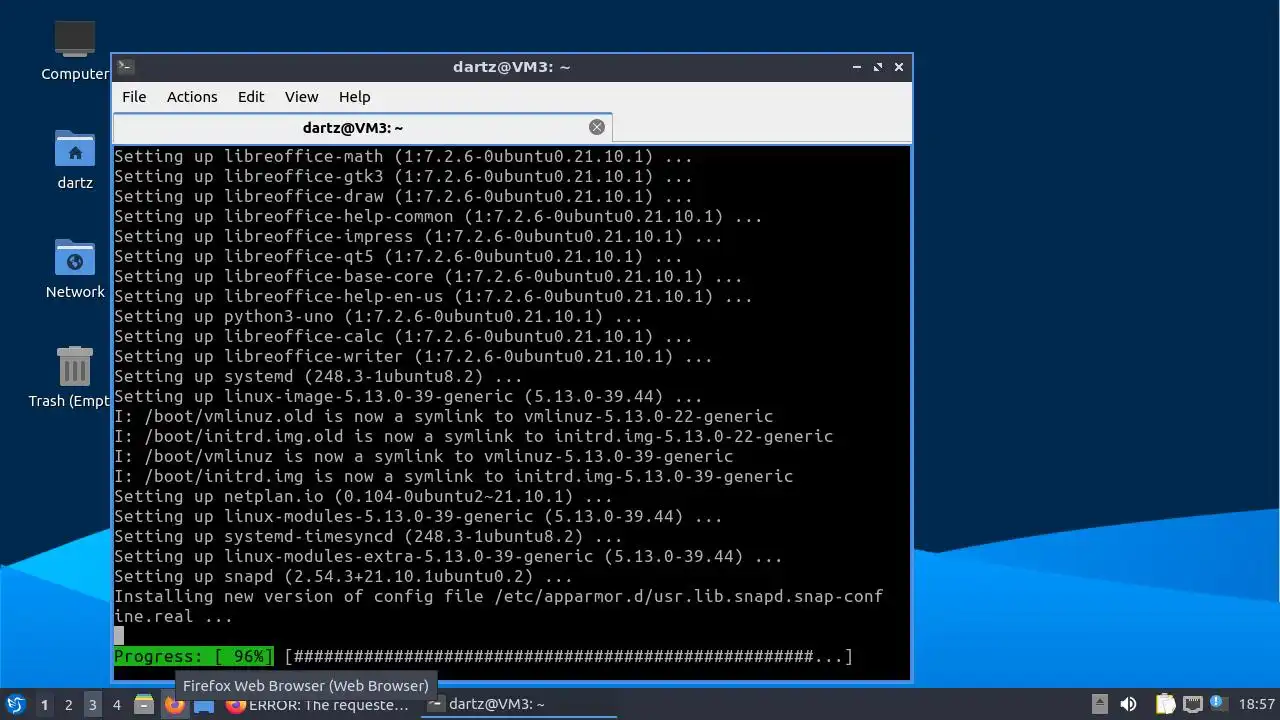Open the Computer desktop icon

(x=75, y=50)
